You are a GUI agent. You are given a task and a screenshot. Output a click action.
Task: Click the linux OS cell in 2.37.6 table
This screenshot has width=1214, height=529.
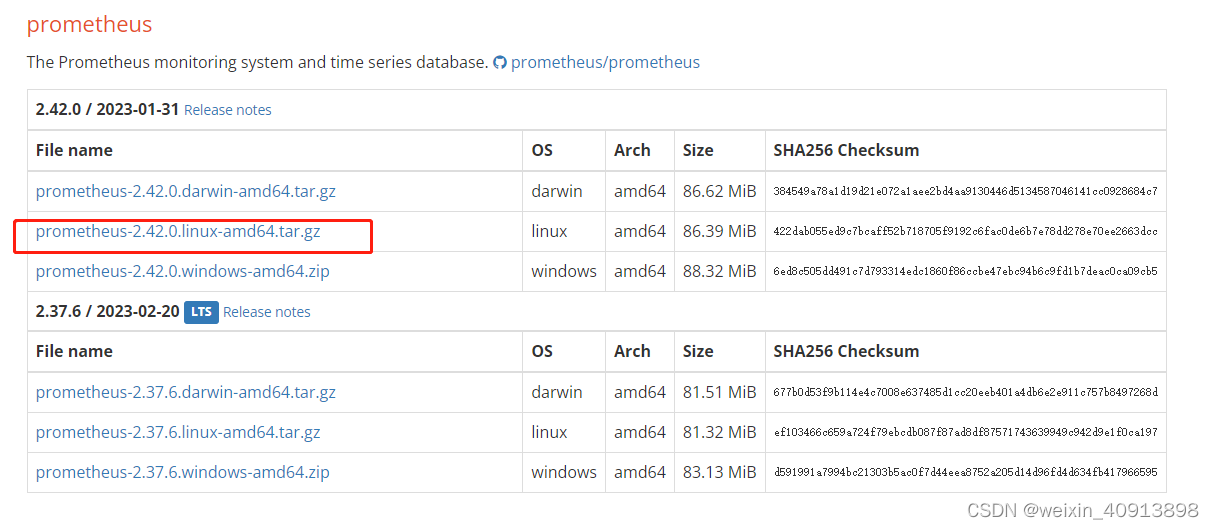point(564,432)
